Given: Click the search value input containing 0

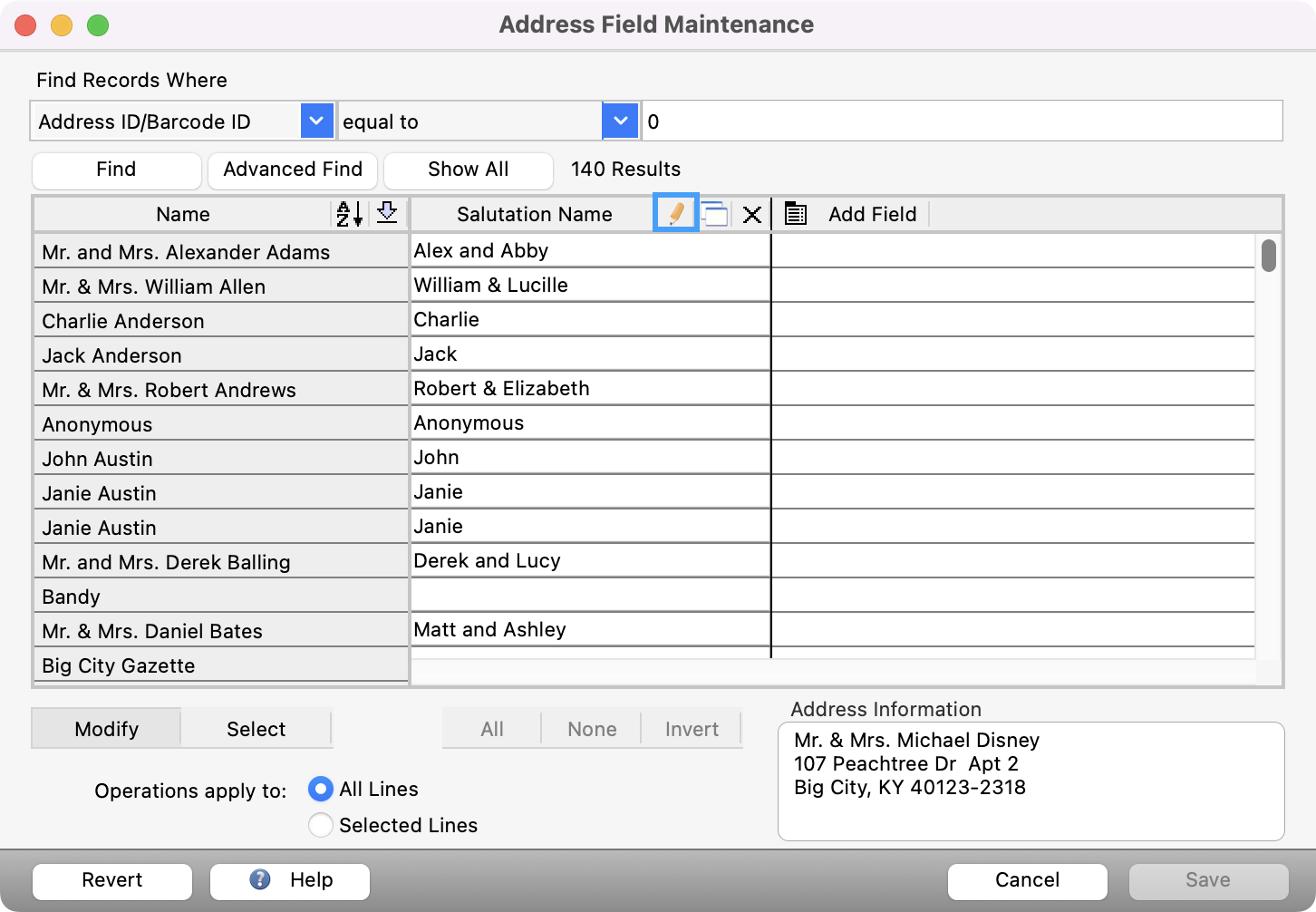Looking at the screenshot, I should (x=961, y=121).
